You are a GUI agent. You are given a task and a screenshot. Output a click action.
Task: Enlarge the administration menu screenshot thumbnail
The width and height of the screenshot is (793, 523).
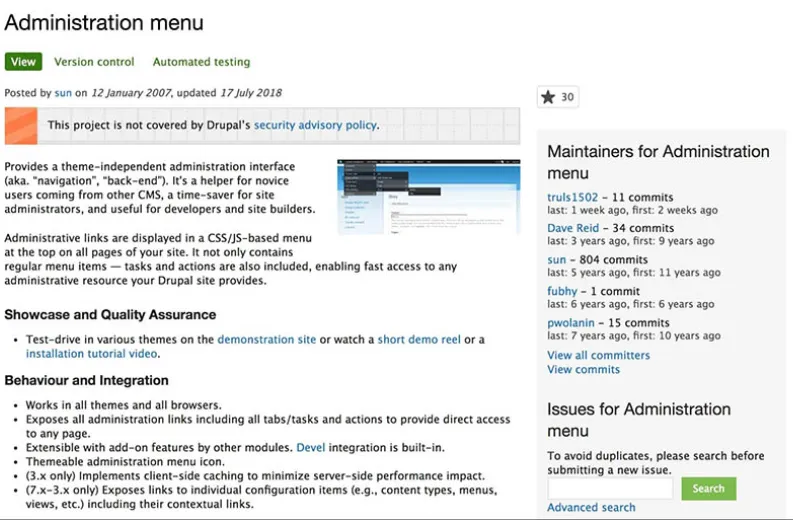point(428,196)
